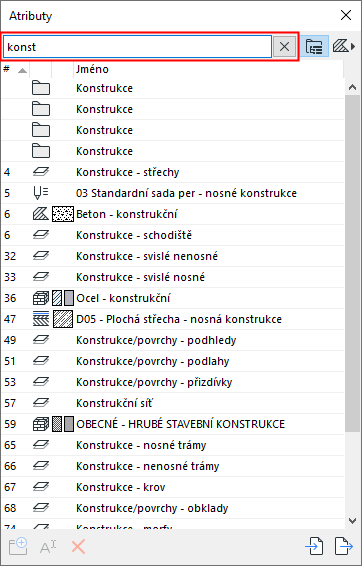Click layer icon of Konstrukce - nenosné trámy
Viewport: 362px width, 566px height.
41,466
